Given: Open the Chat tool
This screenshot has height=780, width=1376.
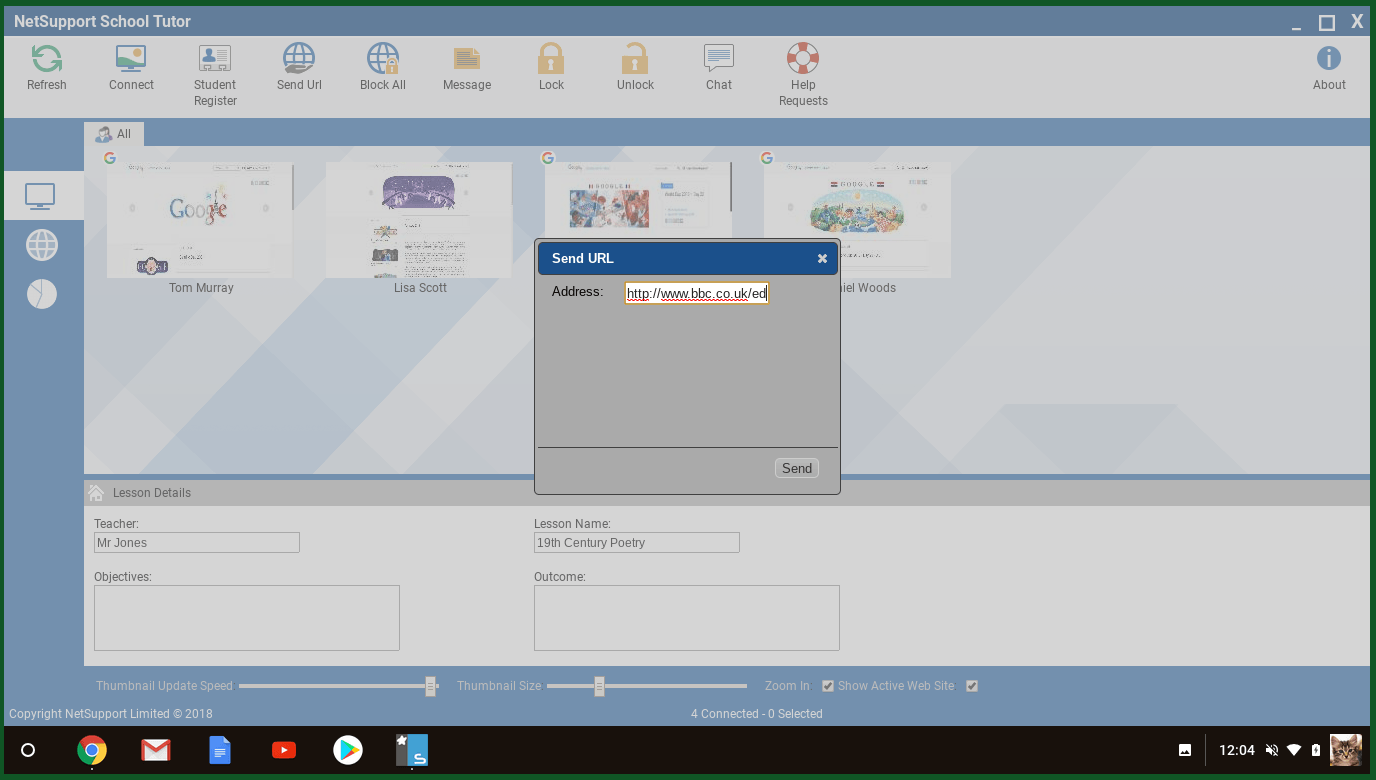Looking at the screenshot, I should tap(719, 60).
